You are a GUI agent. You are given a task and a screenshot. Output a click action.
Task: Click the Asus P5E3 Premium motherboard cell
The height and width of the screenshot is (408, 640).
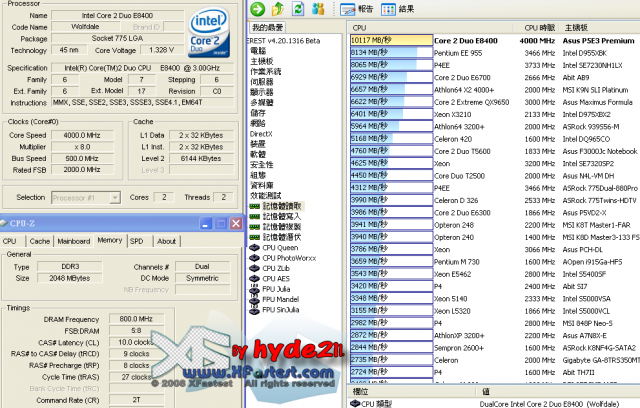(598, 41)
